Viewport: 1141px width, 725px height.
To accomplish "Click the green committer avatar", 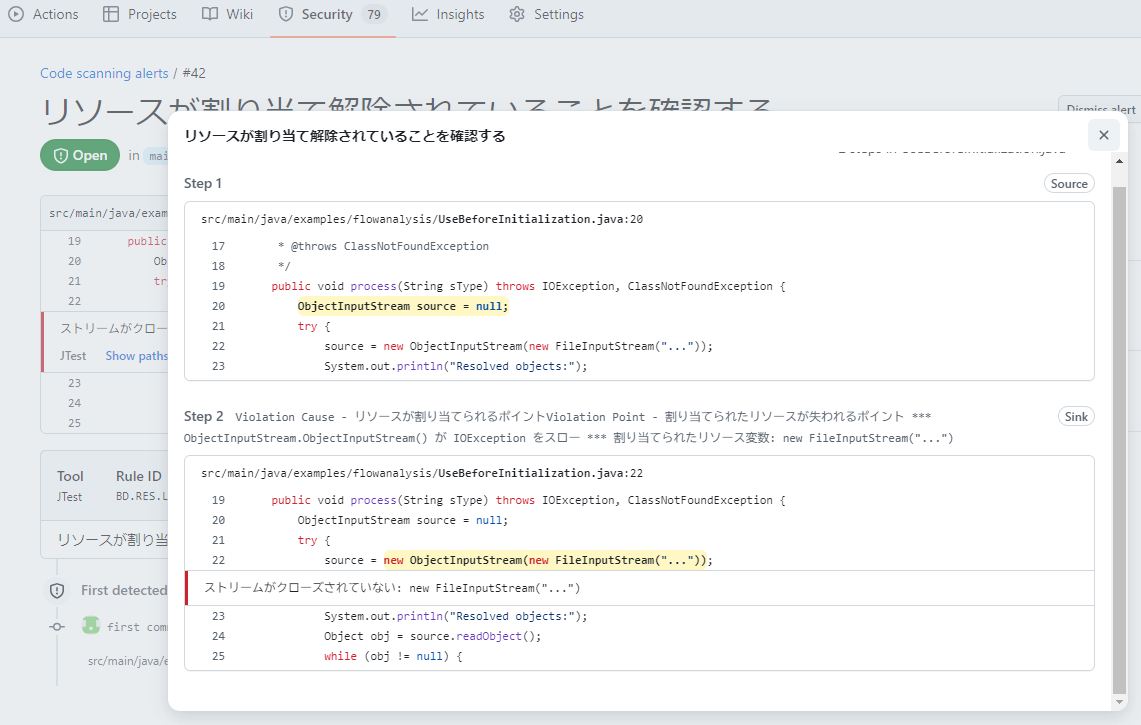I will click(x=91, y=625).
